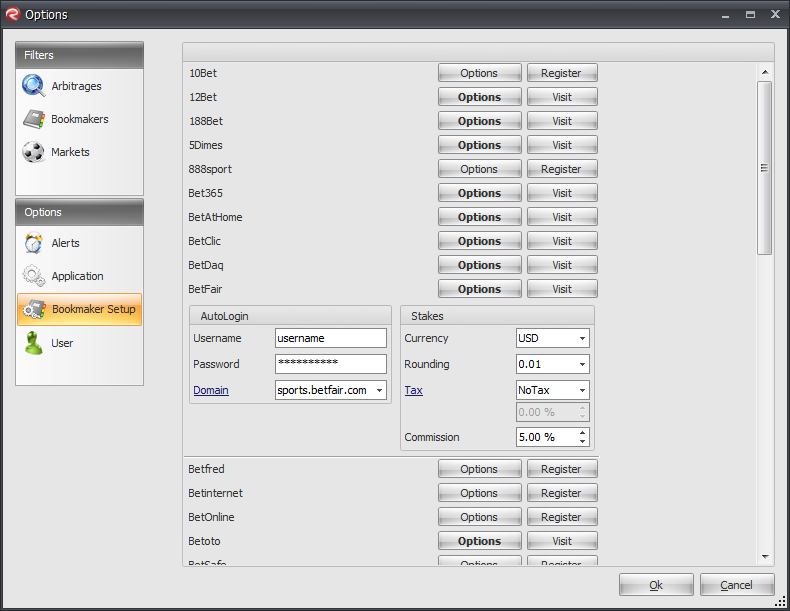Visit the Betoto site
This screenshot has height=611, width=790.
point(562,541)
